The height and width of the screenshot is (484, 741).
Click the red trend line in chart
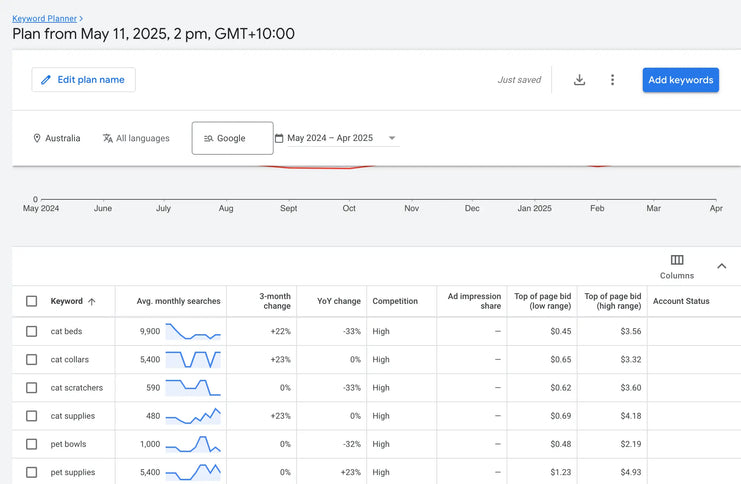pos(320,168)
